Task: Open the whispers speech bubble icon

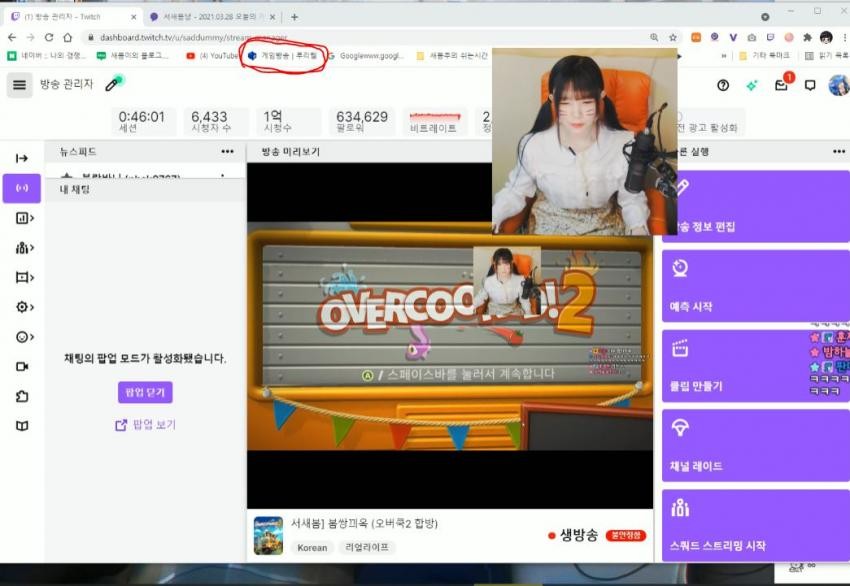Action: coord(810,85)
